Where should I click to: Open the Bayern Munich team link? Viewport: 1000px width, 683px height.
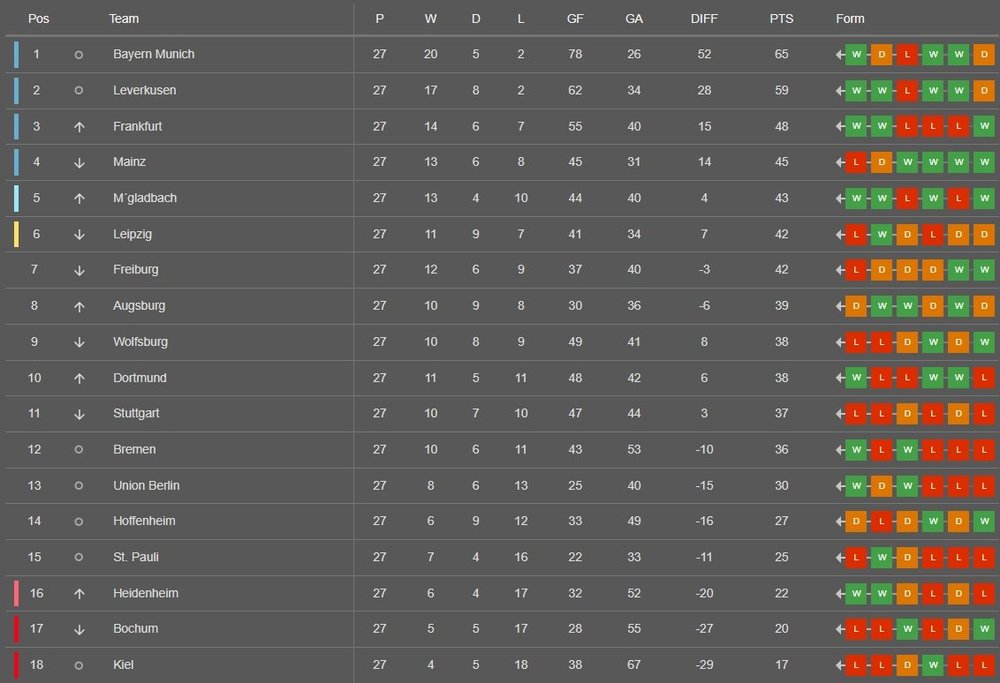coord(154,54)
